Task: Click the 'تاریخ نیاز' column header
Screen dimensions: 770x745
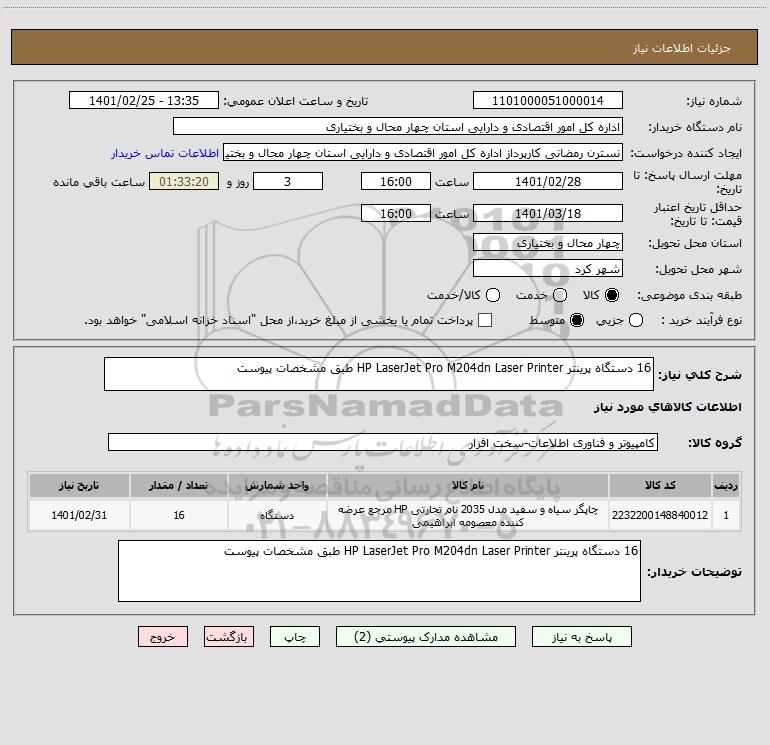Action: (79, 485)
